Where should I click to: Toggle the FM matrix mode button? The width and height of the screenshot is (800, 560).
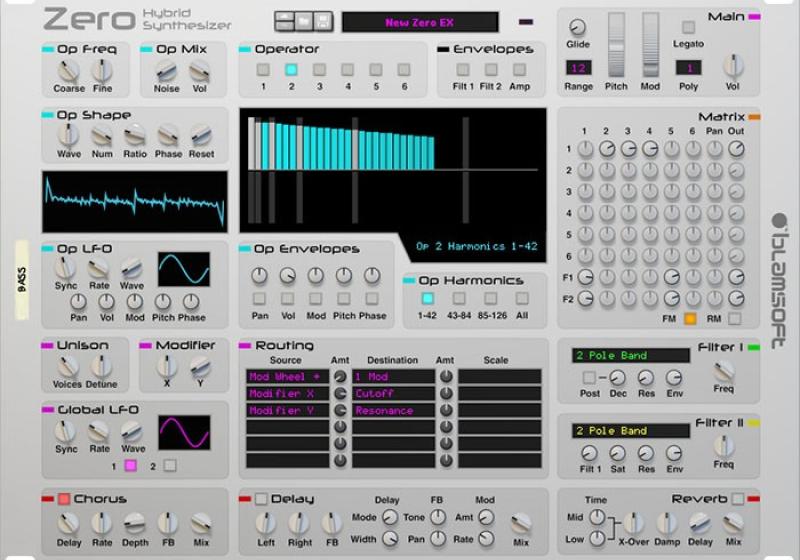tap(690, 319)
